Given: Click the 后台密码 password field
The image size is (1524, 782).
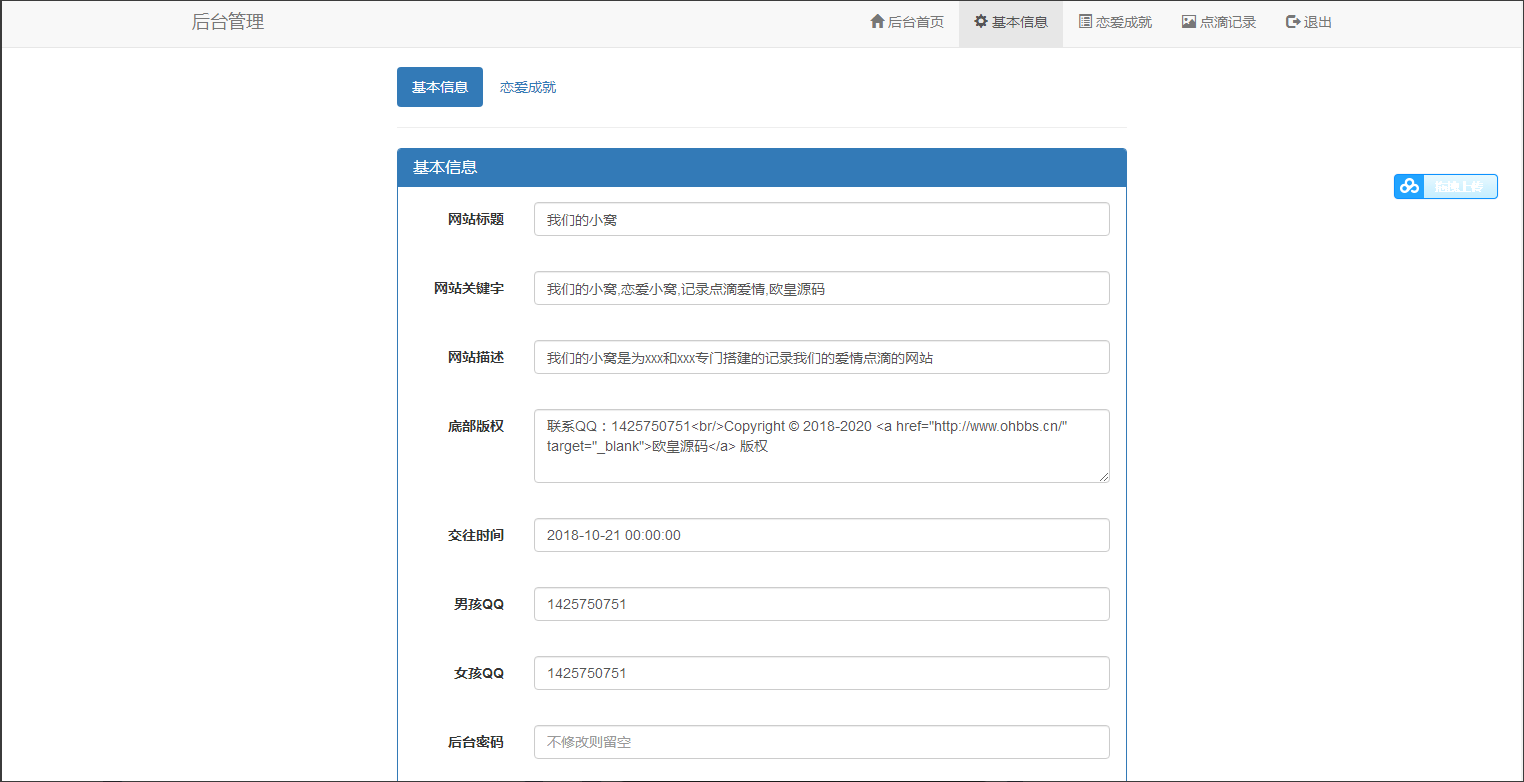Looking at the screenshot, I should coord(821,742).
